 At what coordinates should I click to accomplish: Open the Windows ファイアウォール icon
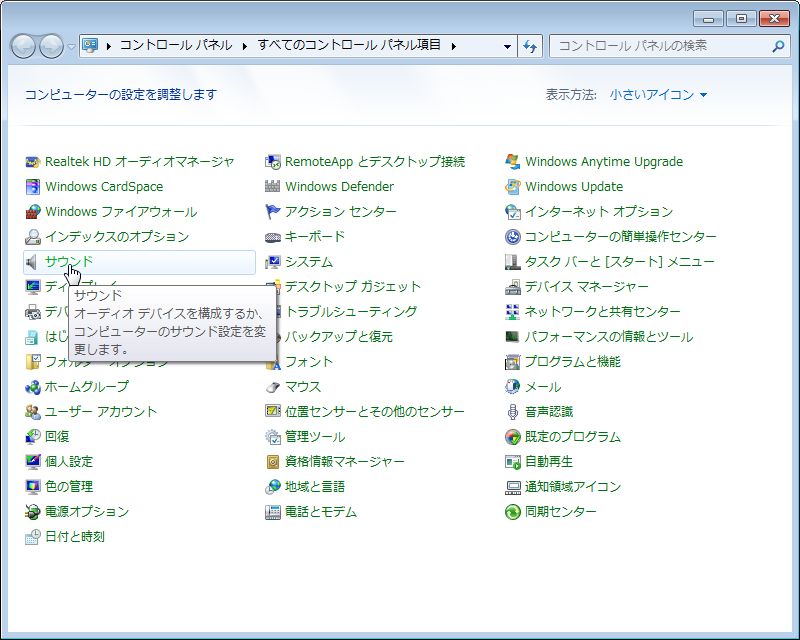pos(33,212)
